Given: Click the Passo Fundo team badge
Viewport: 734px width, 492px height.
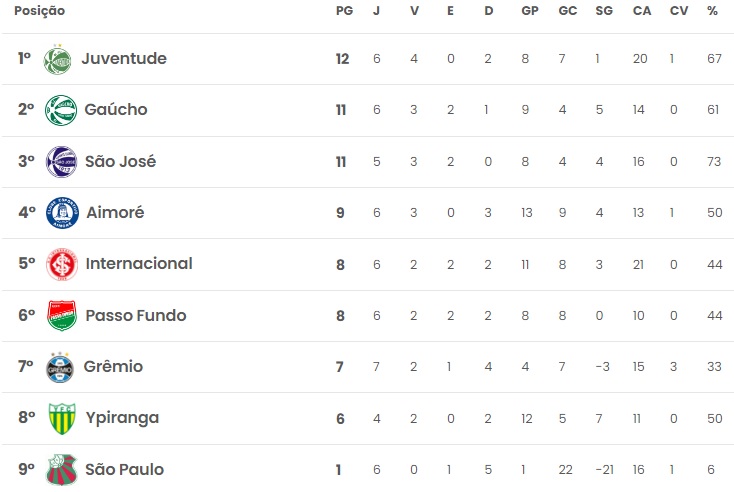Looking at the screenshot, I should (61, 316).
